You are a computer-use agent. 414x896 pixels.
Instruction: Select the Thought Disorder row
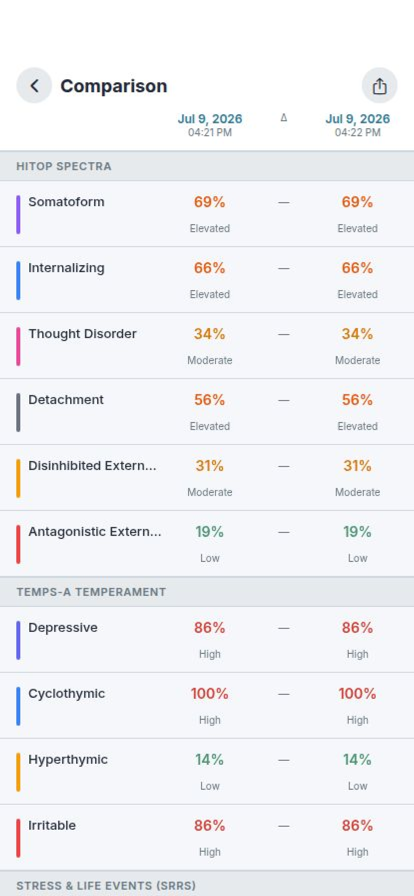pyautogui.click(x=207, y=346)
